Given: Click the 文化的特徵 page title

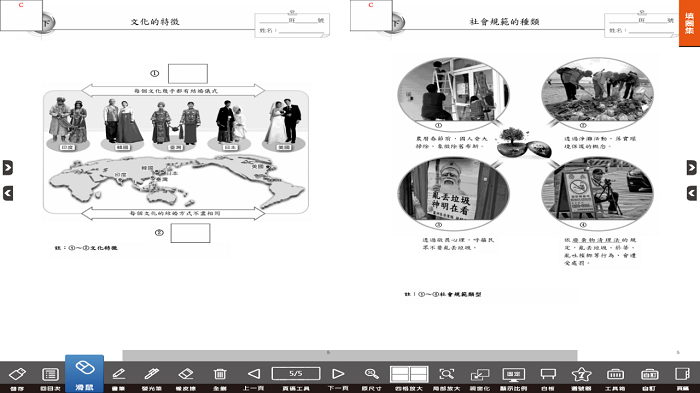Looking at the screenshot, I should [x=155, y=21].
